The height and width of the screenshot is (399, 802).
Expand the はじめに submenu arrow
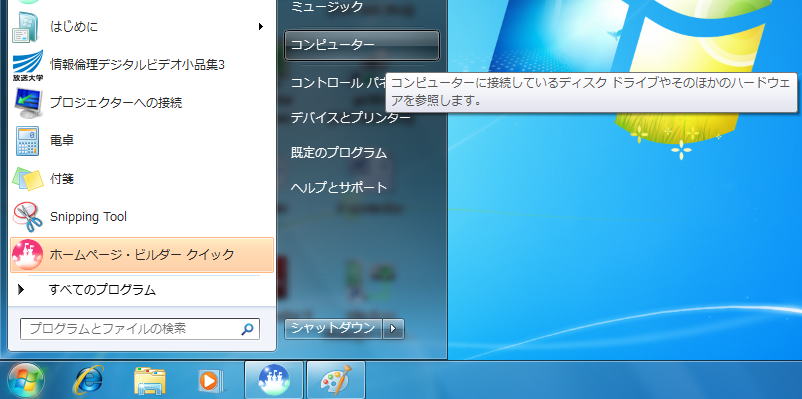[260, 27]
